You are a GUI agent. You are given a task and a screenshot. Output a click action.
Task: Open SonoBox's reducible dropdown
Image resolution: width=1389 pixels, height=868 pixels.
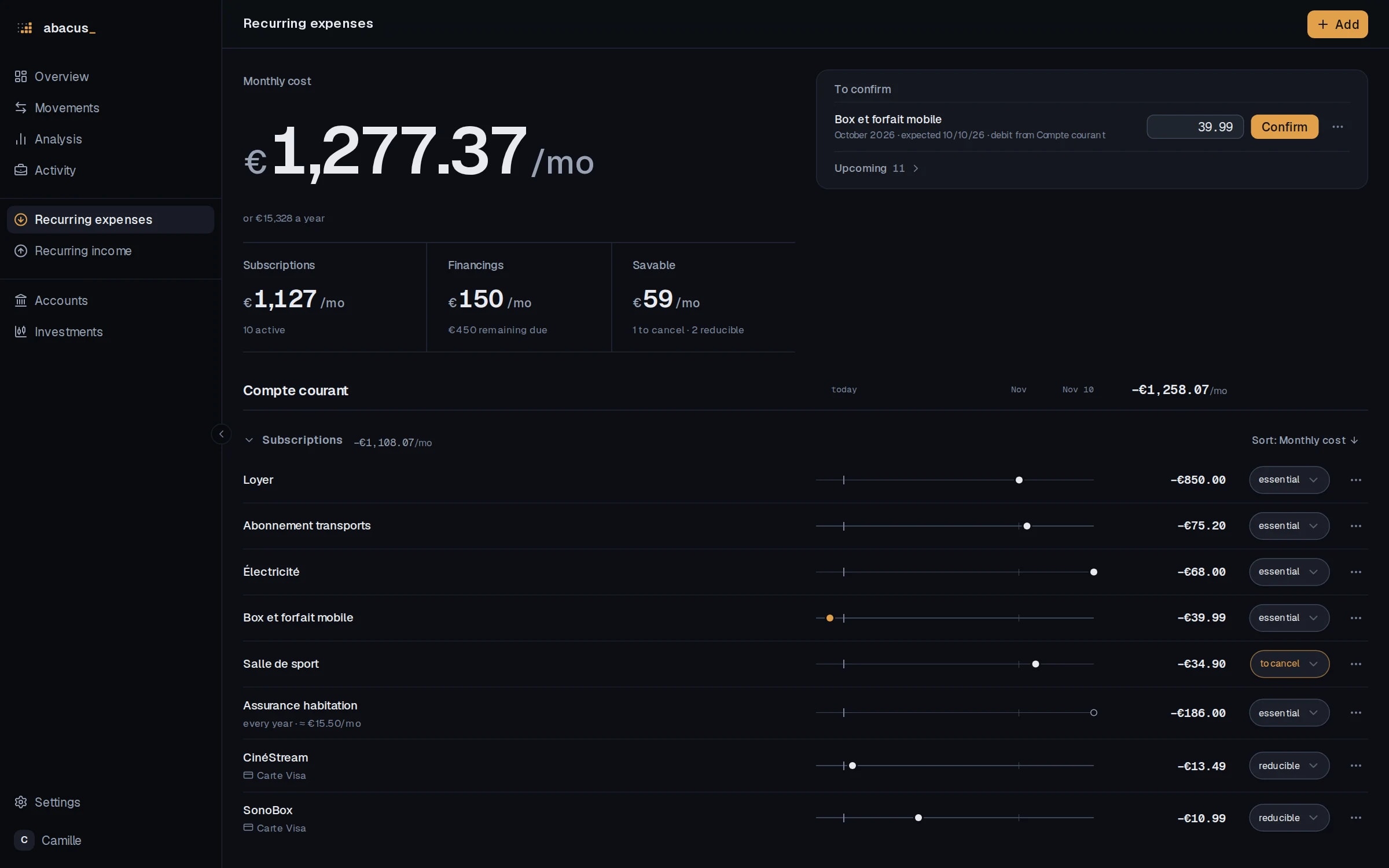1289,818
